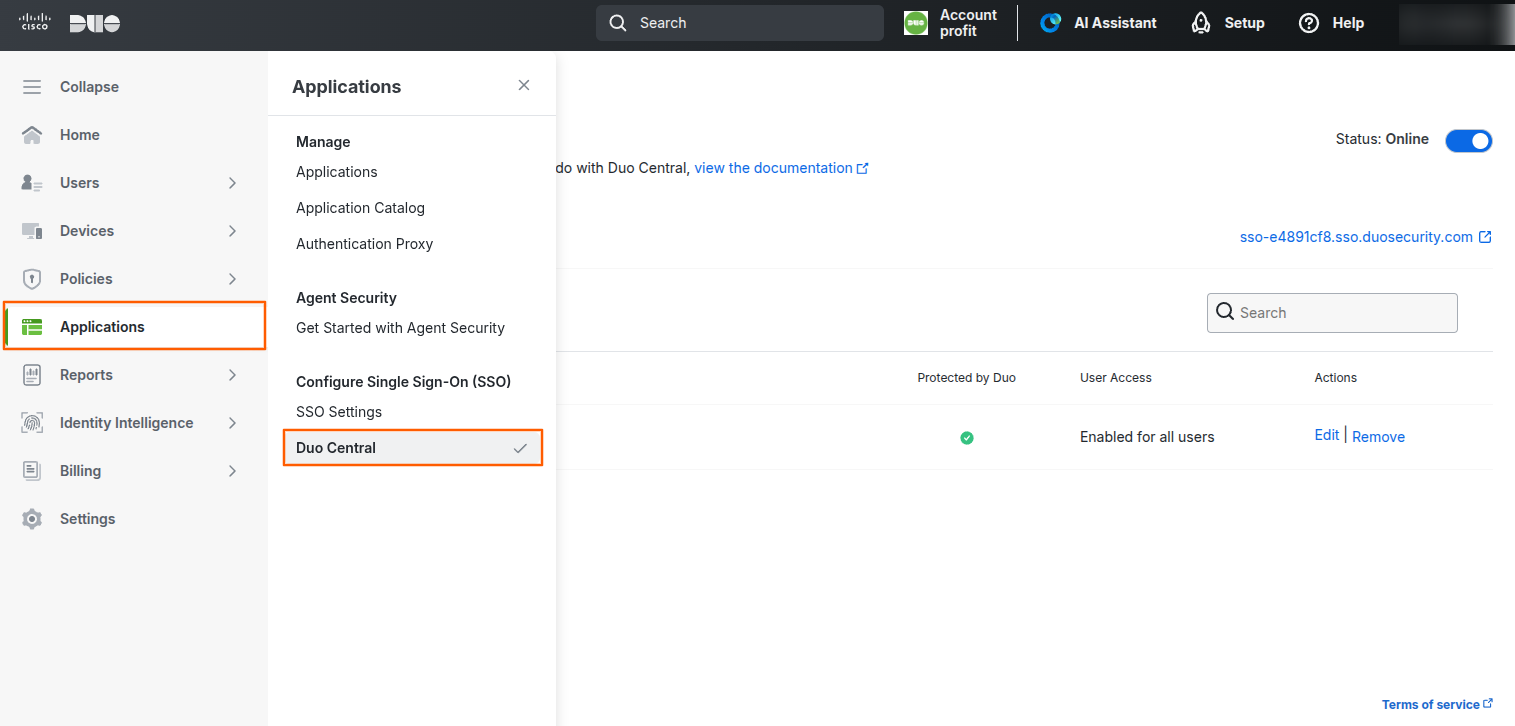Click the search magnifier icon in top bar
The height and width of the screenshot is (726, 1515).
coord(618,23)
